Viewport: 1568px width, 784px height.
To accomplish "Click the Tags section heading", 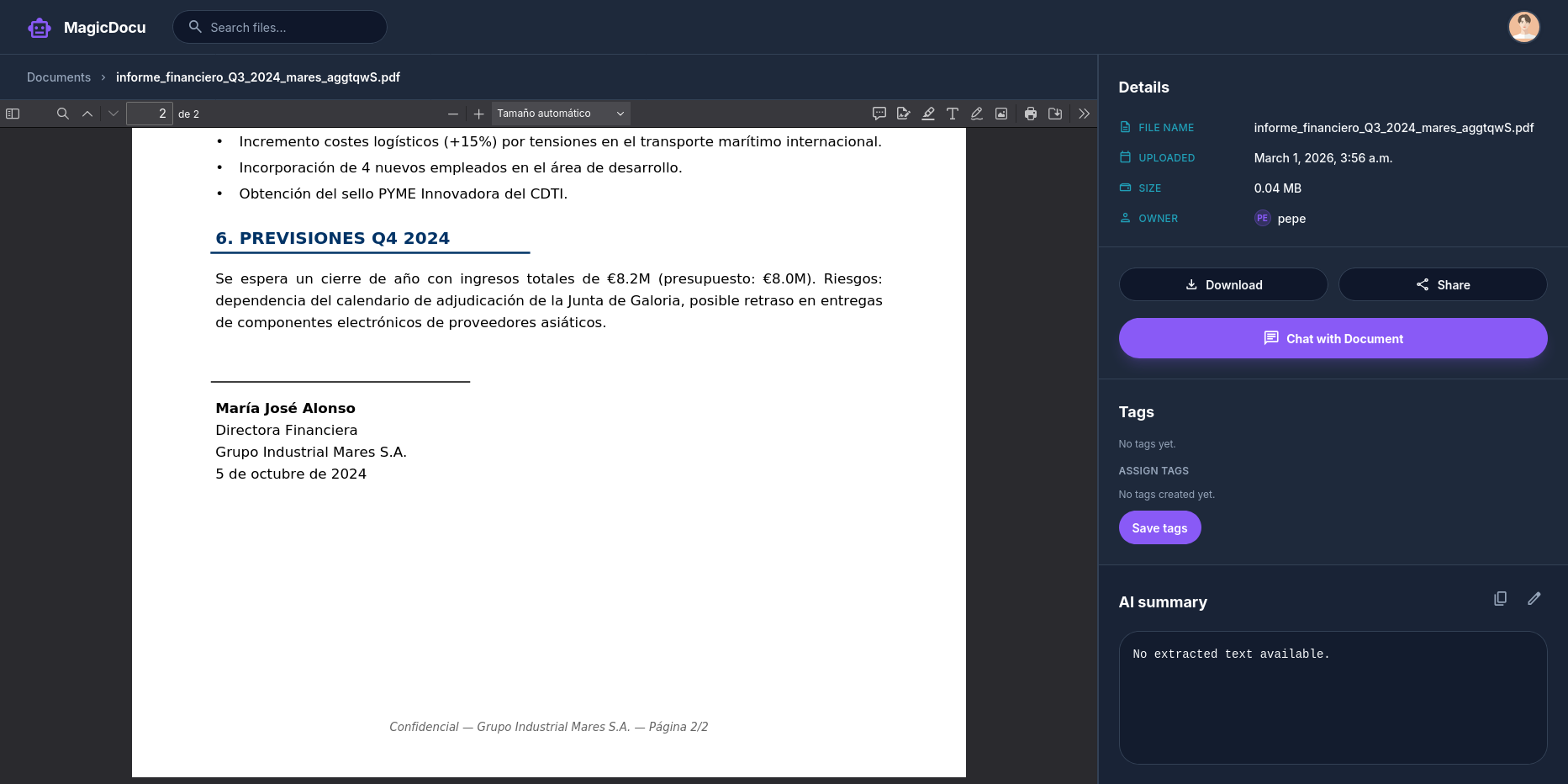I will tap(1137, 412).
